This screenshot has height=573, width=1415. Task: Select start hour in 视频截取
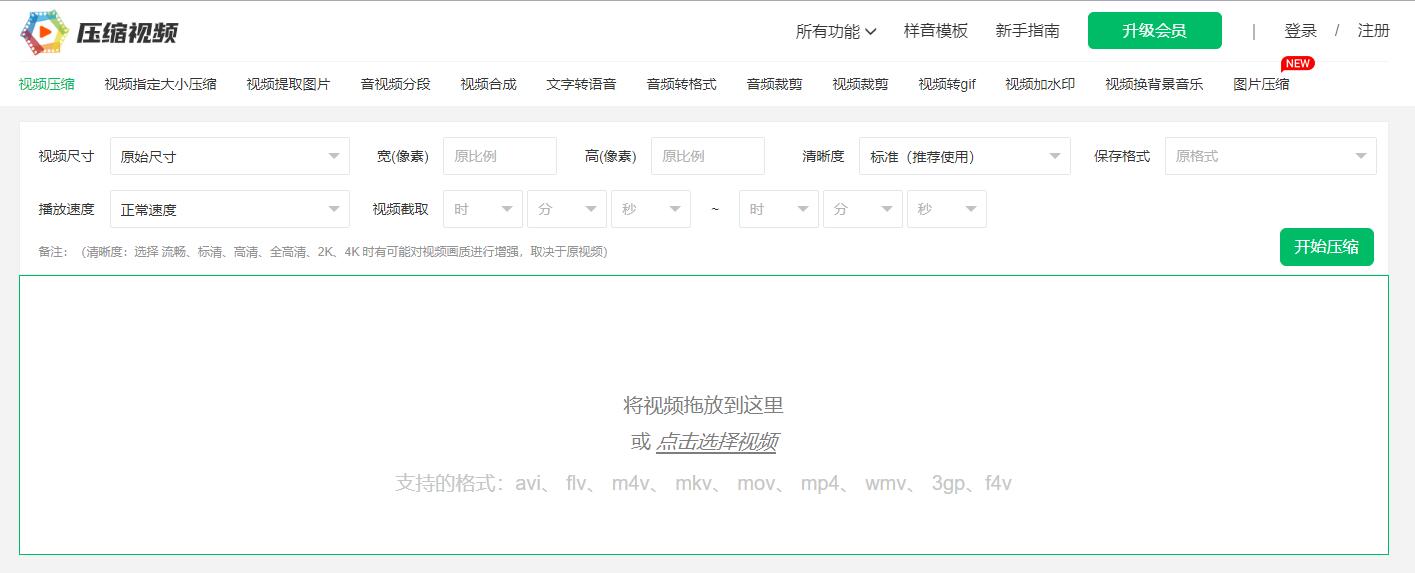coord(483,210)
